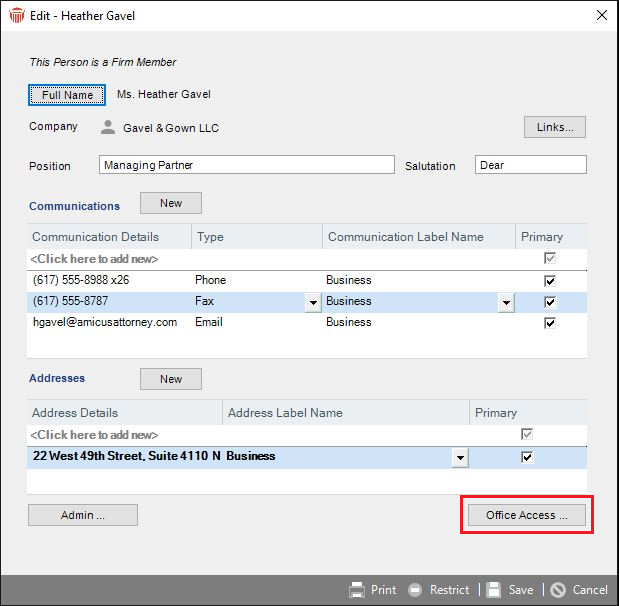
Task: Click the Full Name button
Action: pyautogui.click(x=67, y=95)
